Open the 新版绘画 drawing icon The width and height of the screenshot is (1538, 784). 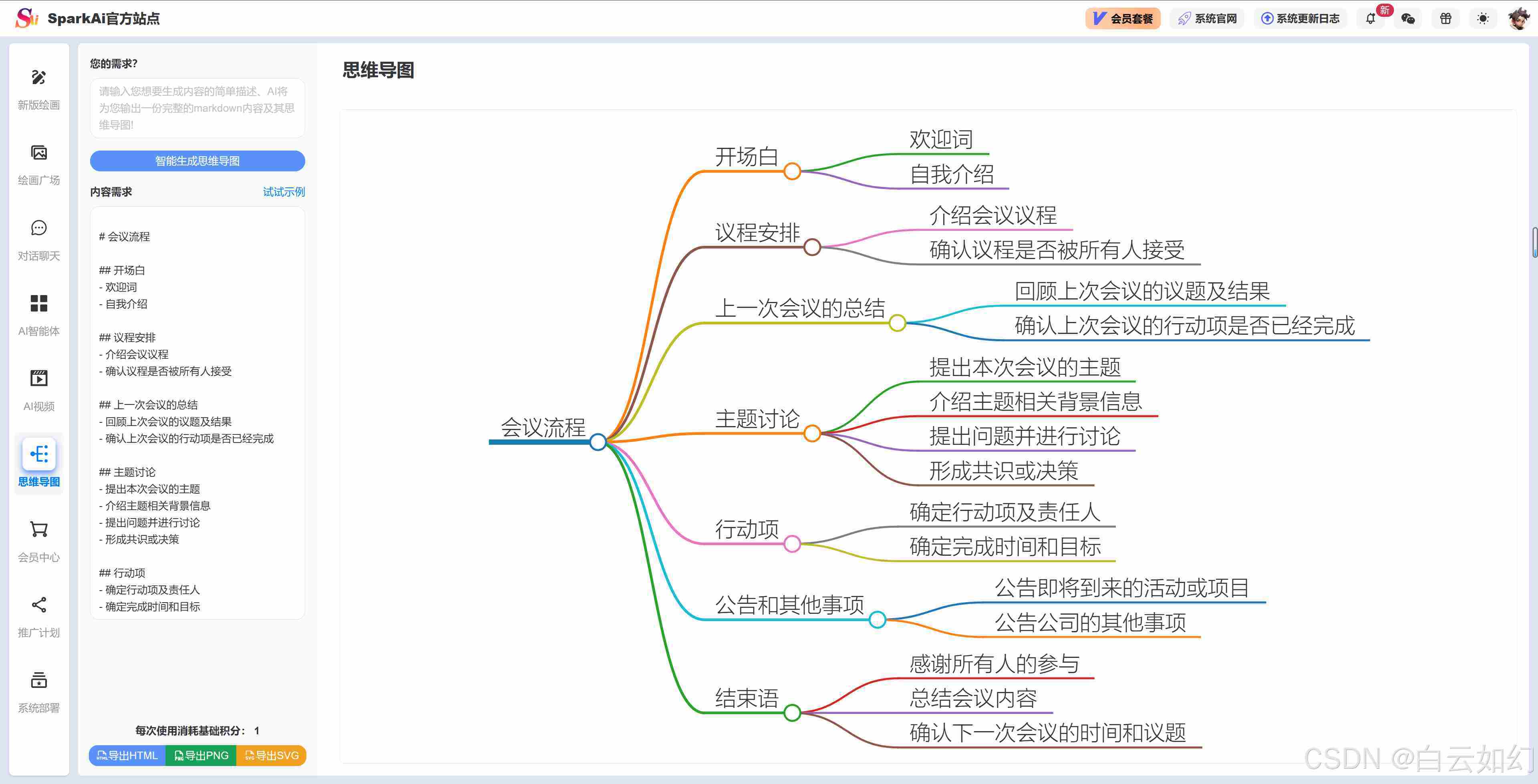tap(39, 77)
